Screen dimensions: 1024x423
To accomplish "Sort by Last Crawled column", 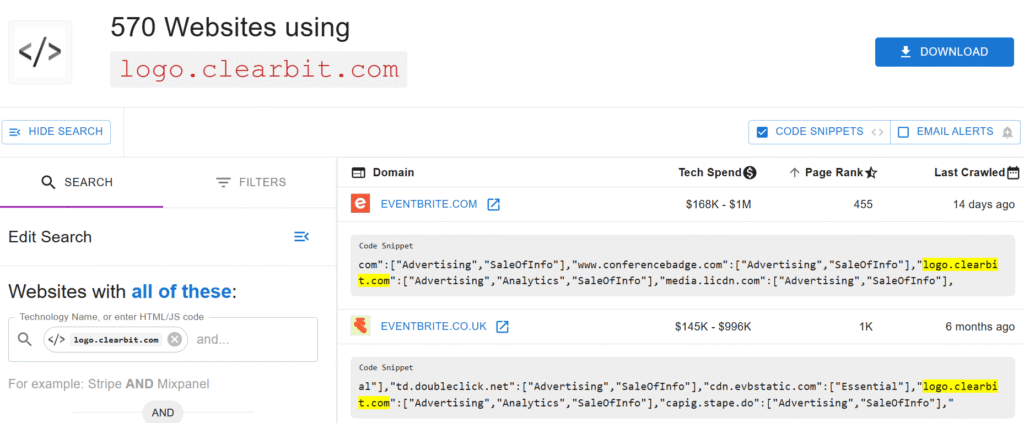I will click(969, 173).
